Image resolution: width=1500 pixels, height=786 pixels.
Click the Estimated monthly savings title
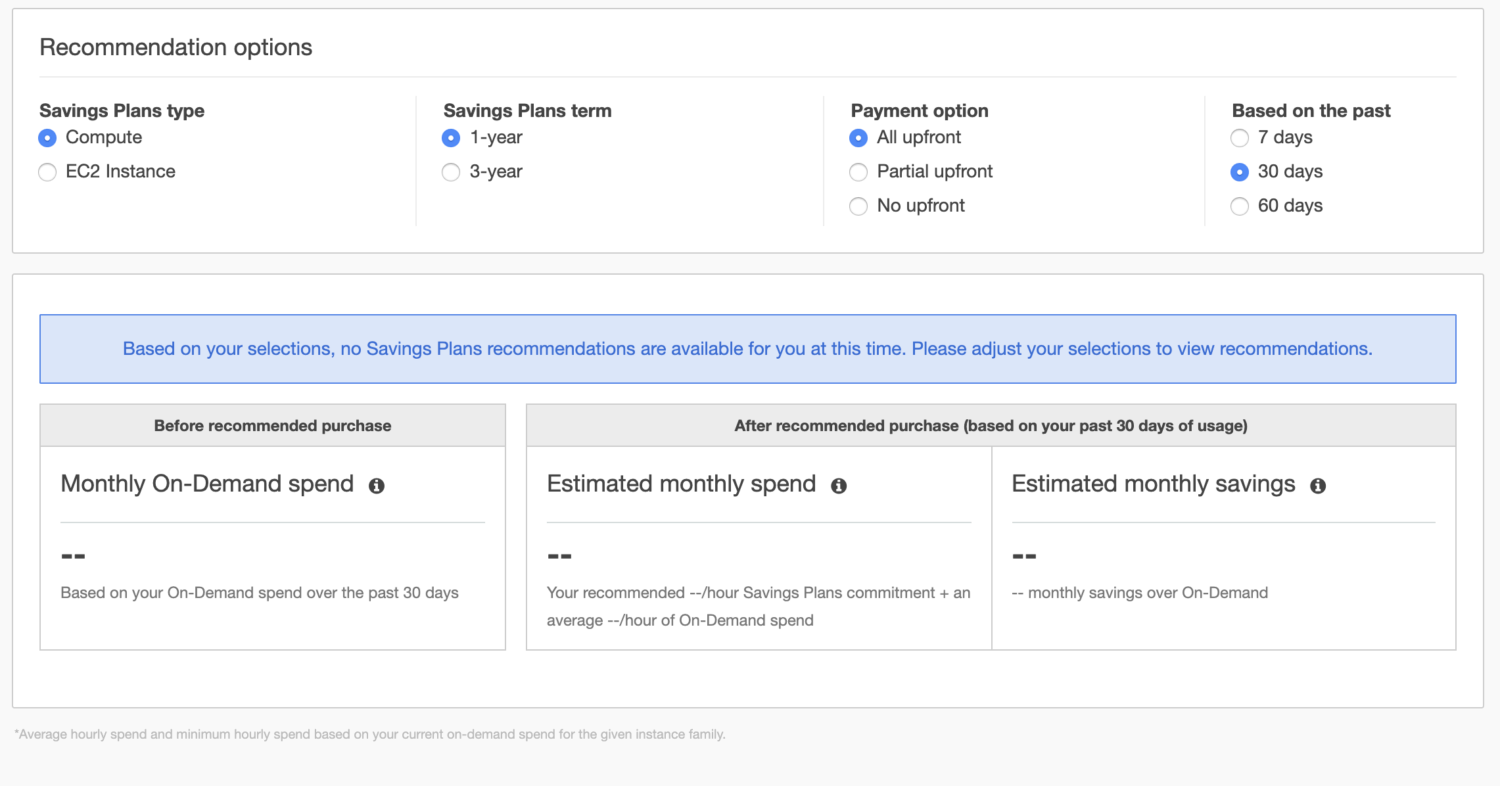pyautogui.click(x=1153, y=484)
